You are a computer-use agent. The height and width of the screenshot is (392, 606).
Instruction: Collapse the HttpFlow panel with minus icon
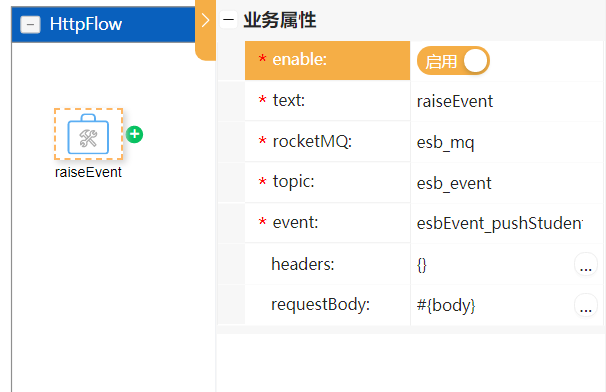pos(30,25)
